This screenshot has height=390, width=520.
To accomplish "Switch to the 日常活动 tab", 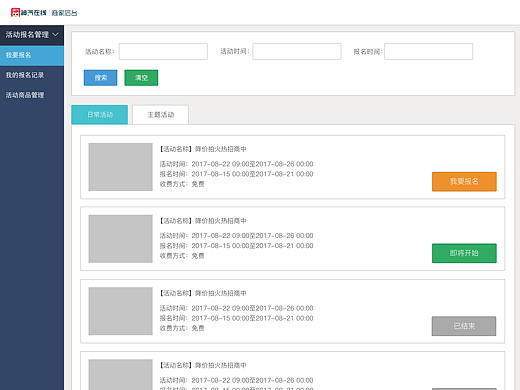I will (x=100, y=115).
